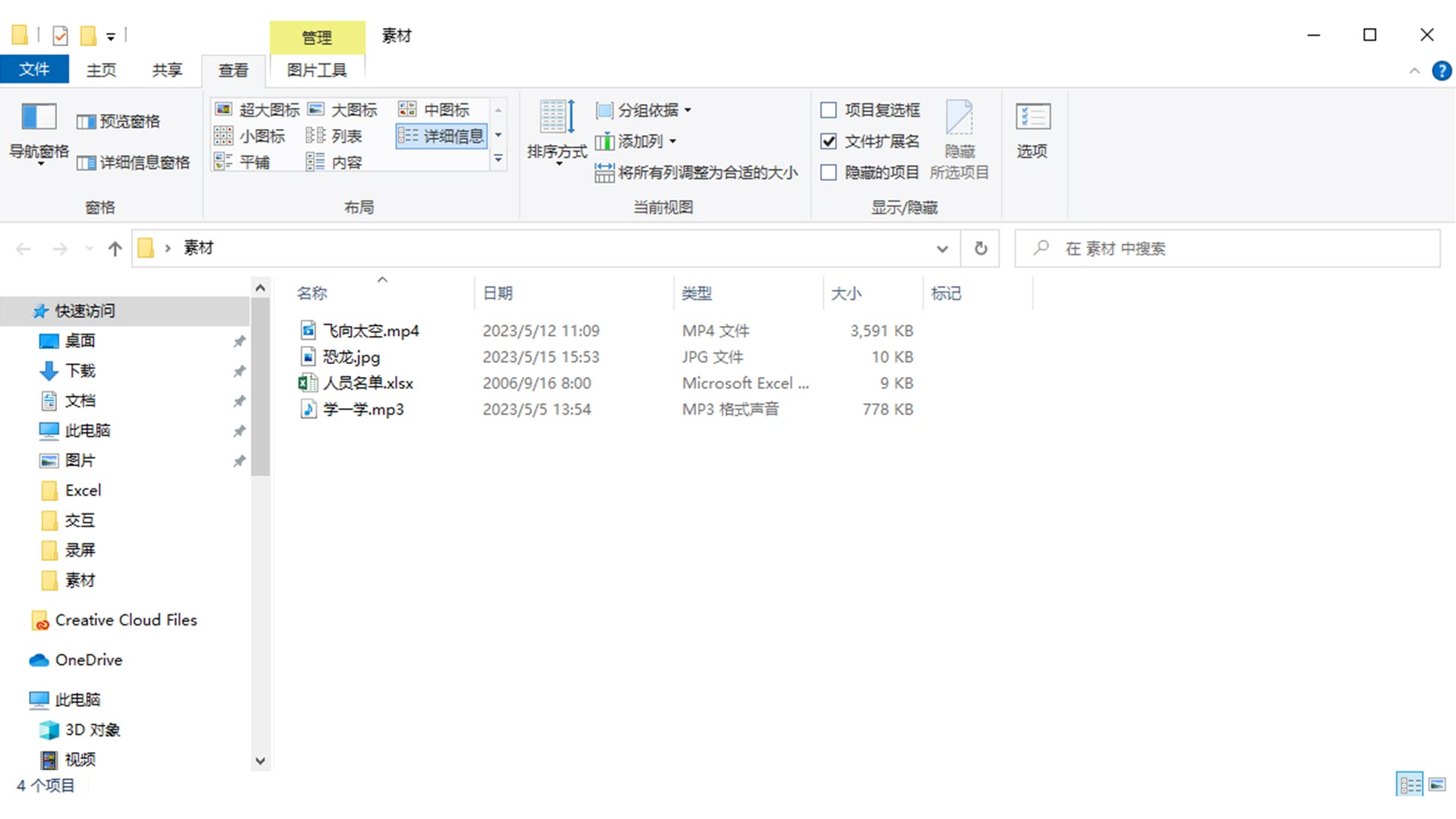This screenshot has width=1456, height=819.
Task: Switch to large thumbnails view in status bar
Action: click(x=1437, y=785)
